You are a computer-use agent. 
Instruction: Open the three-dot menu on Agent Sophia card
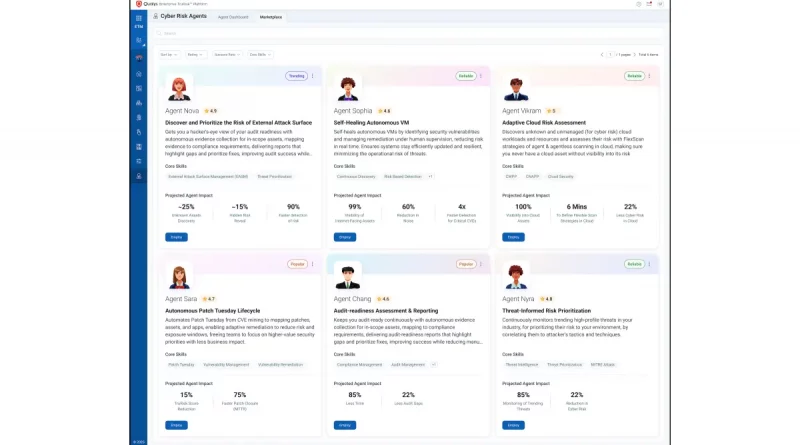coord(482,76)
